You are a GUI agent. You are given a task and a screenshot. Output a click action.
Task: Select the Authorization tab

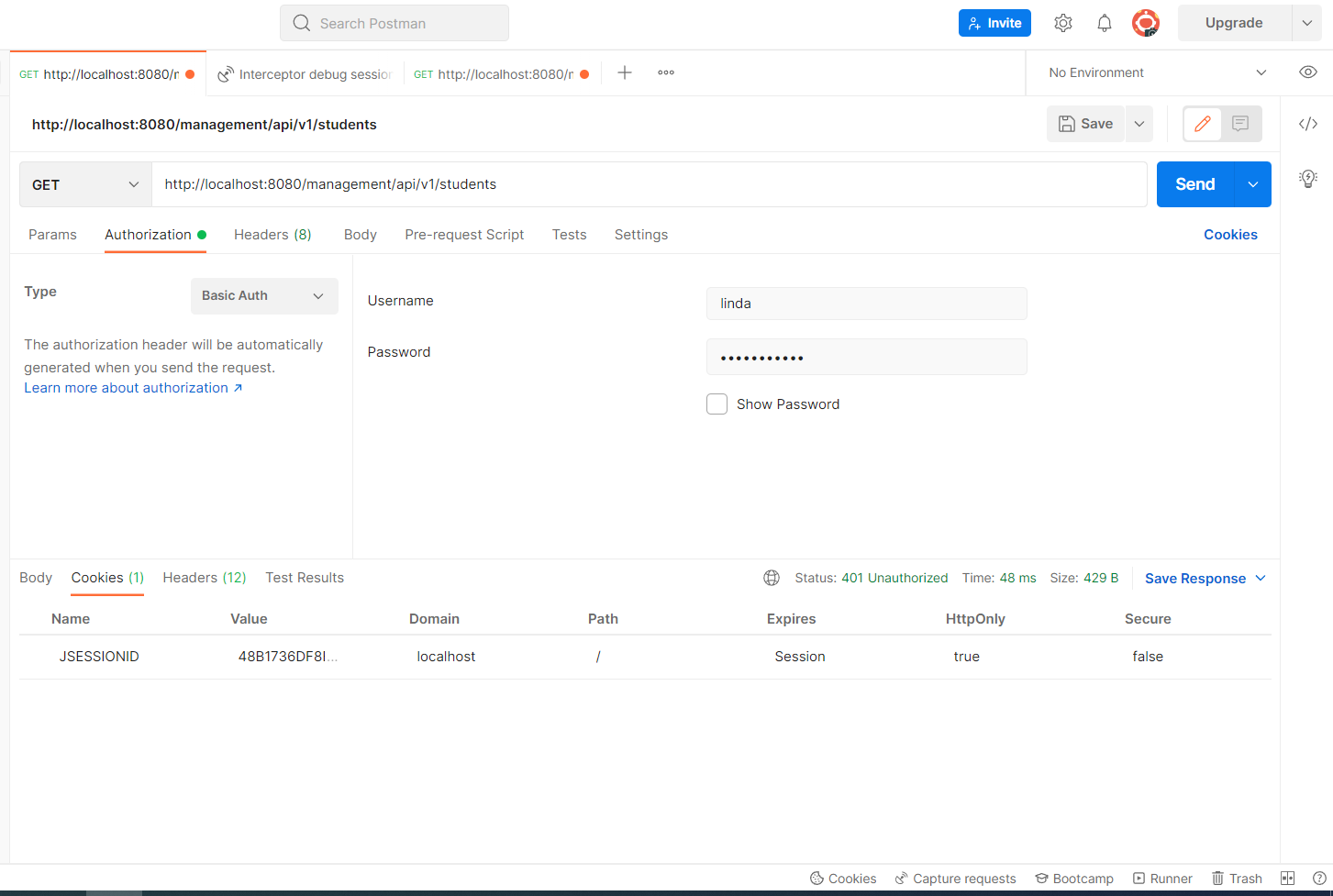pyautogui.click(x=154, y=235)
